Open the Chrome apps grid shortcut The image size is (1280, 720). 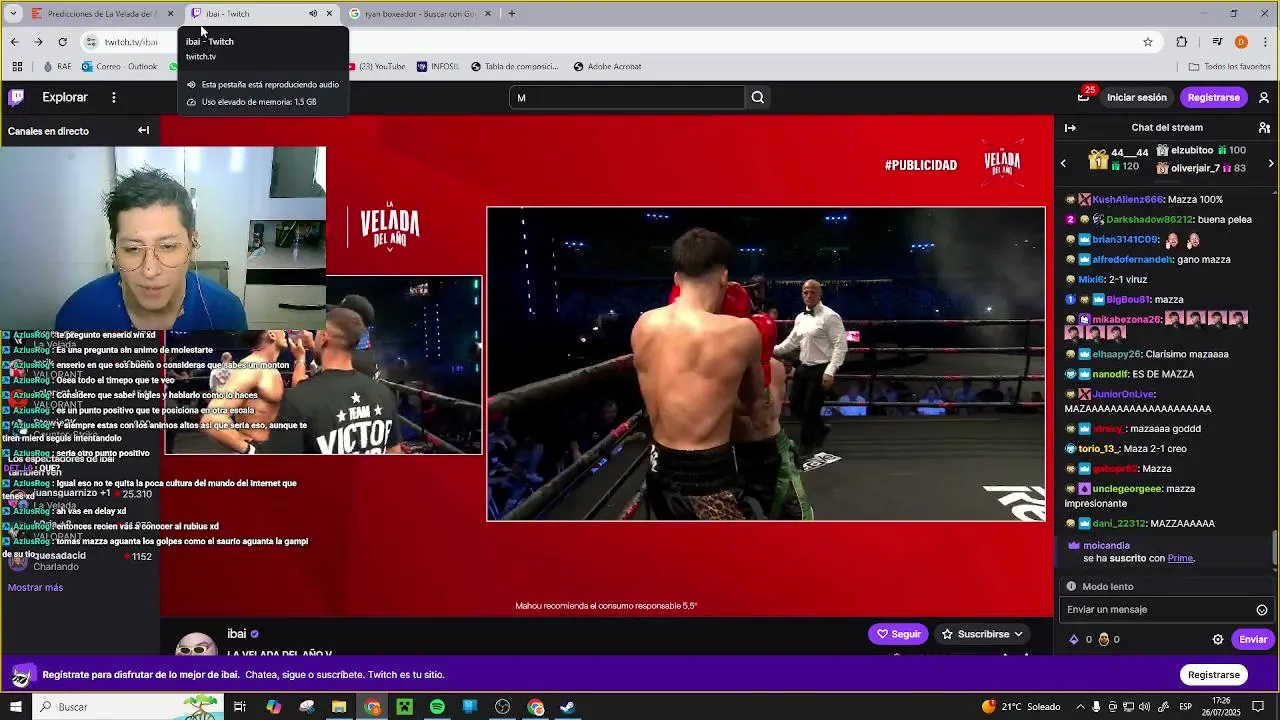click(17, 67)
